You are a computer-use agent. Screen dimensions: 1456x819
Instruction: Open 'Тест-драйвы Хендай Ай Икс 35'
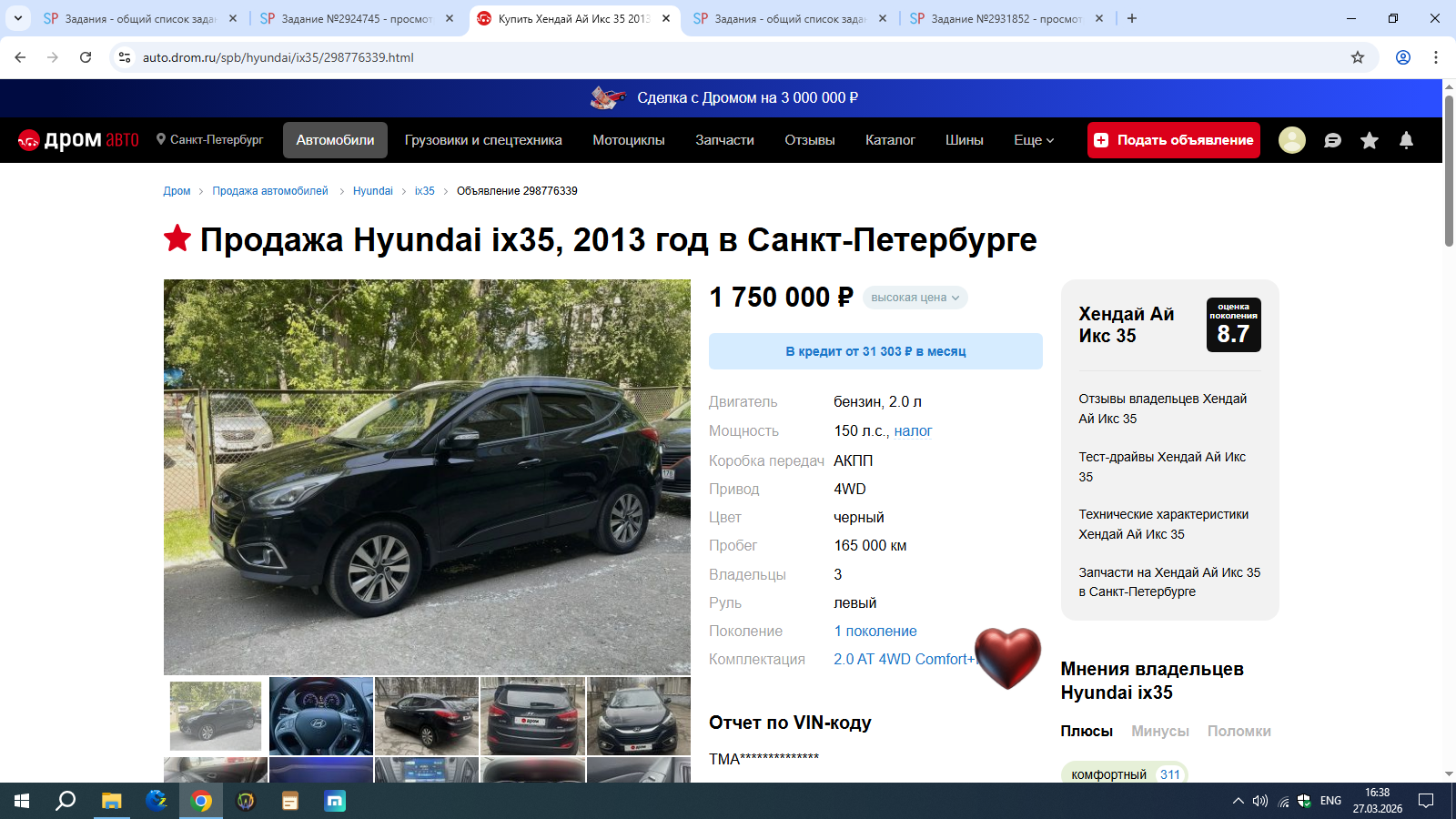(x=1162, y=467)
